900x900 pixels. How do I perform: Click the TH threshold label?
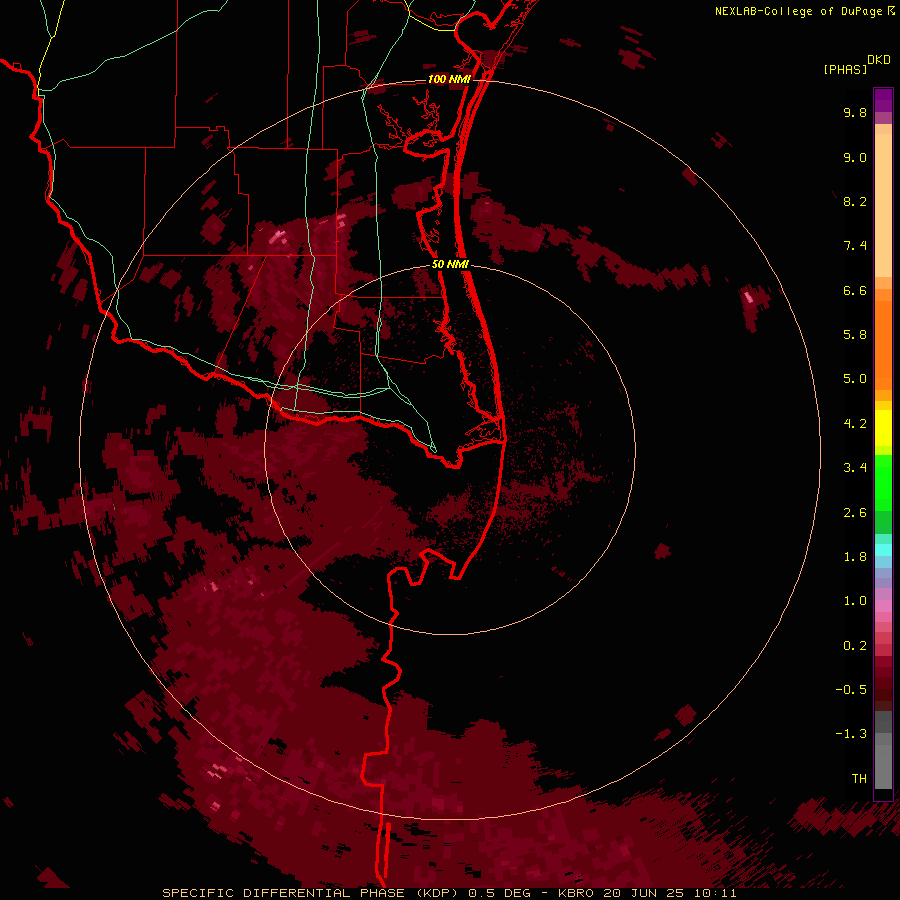click(x=859, y=779)
